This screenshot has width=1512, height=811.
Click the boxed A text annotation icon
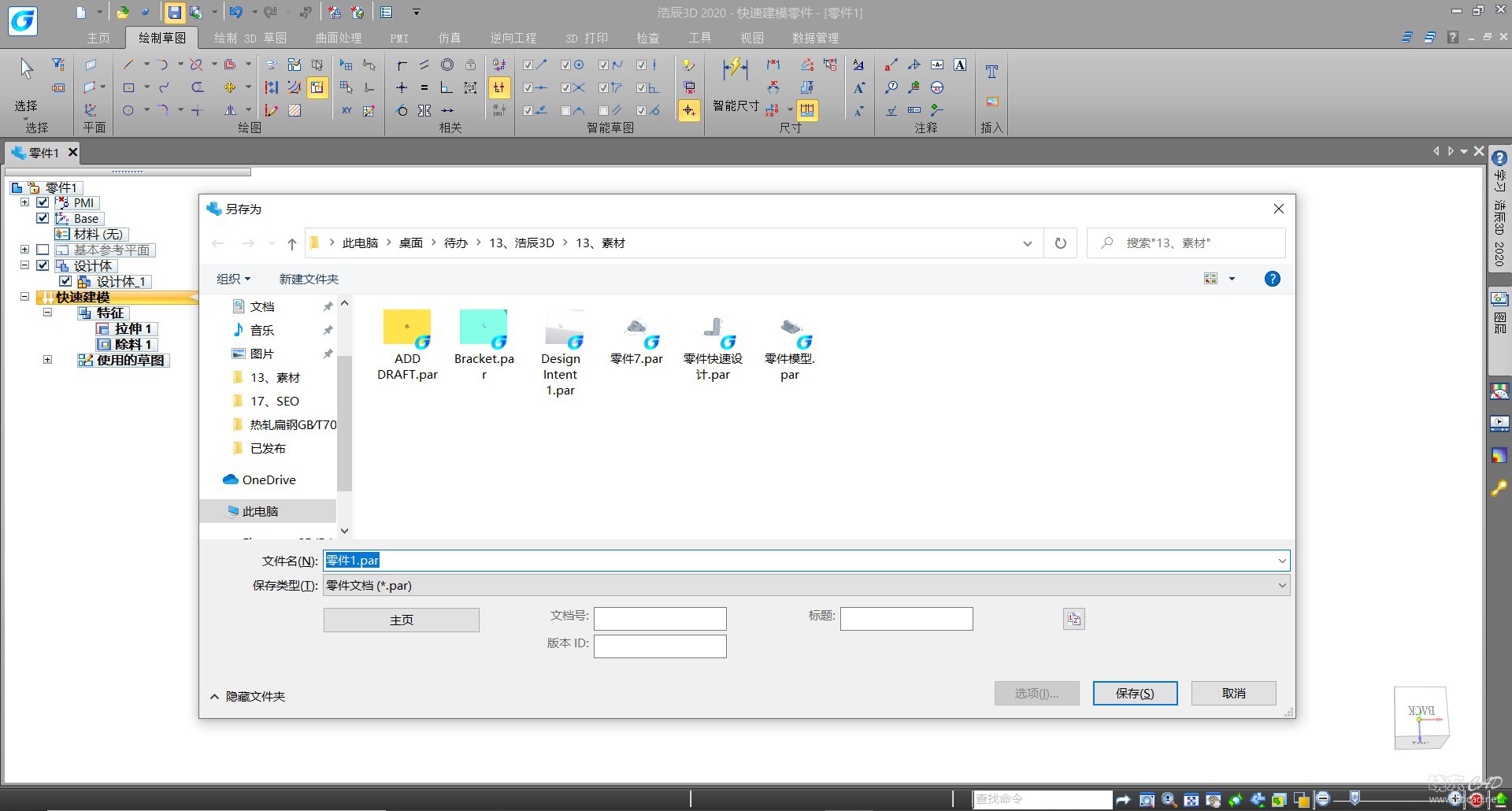pyautogui.click(x=960, y=65)
